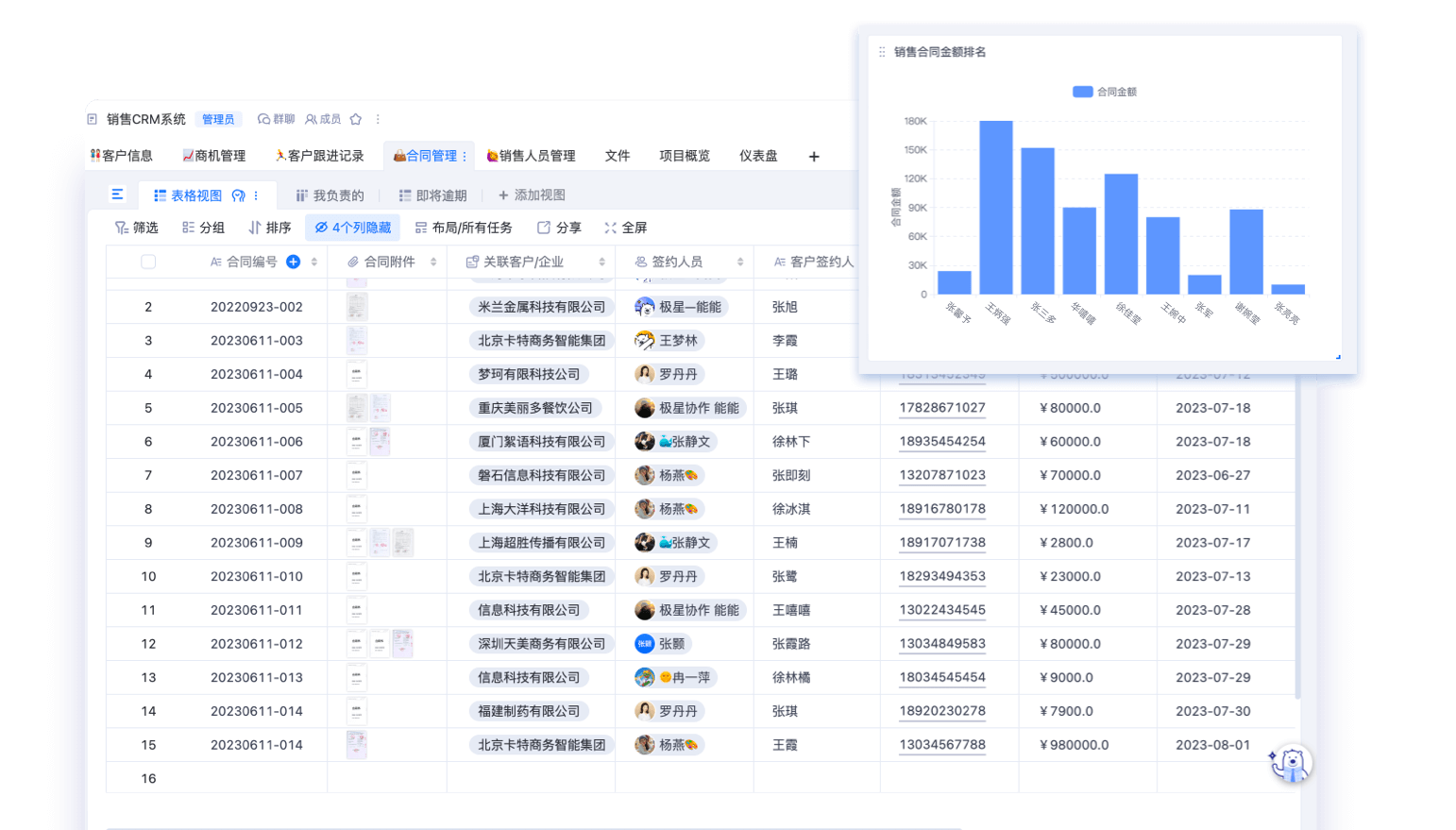The height and width of the screenshot is (830, 1456).
Task: Switch to the 客户信息 tab
Action: pyautogui.click(x=122, y=156)
